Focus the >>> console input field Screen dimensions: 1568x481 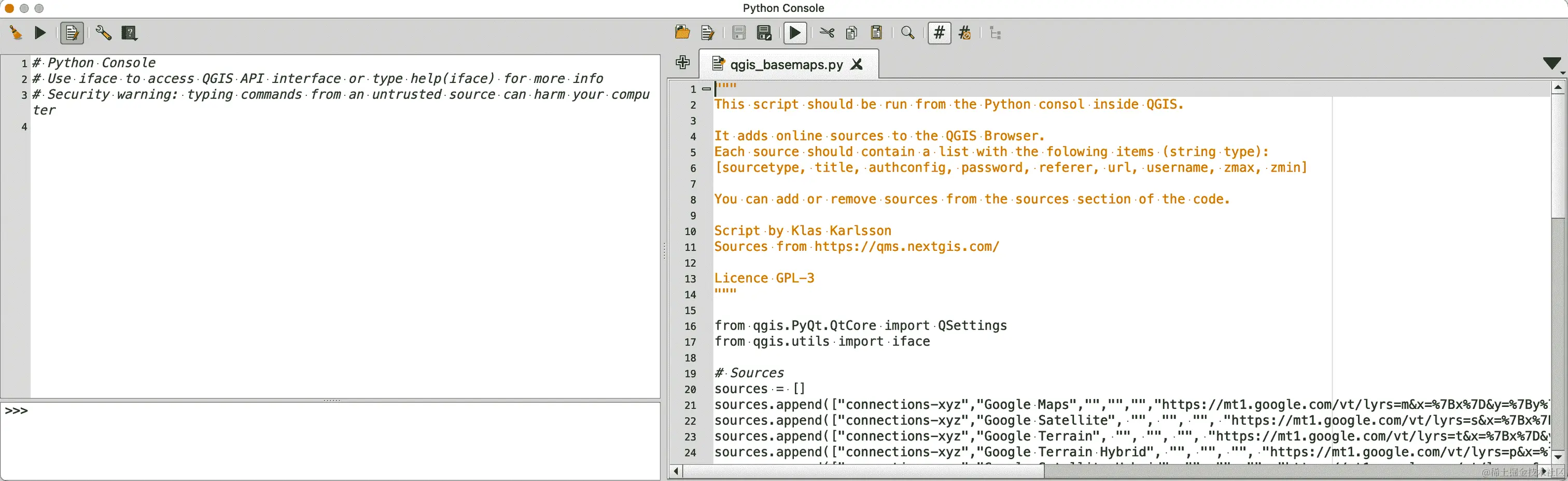[x=330, y=441]
